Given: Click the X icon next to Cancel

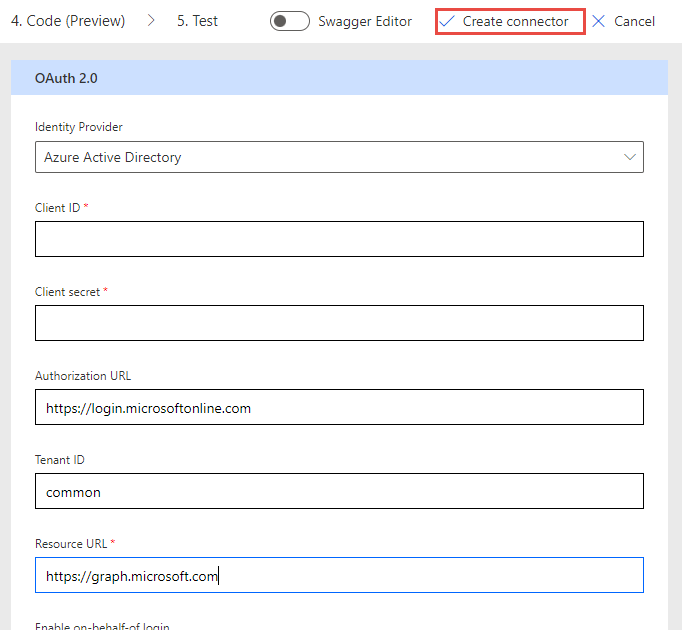Looking at the screenshot, I should [598, 21].
